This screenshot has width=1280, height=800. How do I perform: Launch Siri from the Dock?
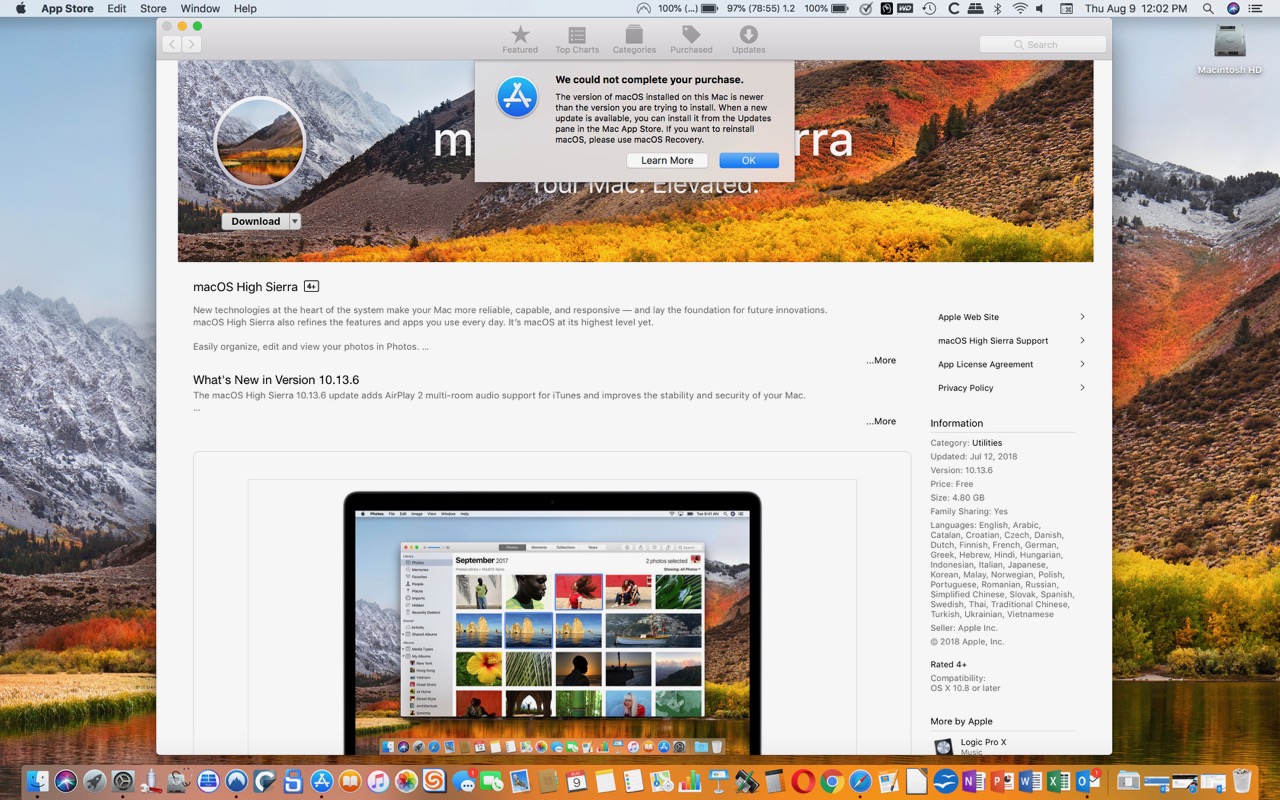coord(66,781)
